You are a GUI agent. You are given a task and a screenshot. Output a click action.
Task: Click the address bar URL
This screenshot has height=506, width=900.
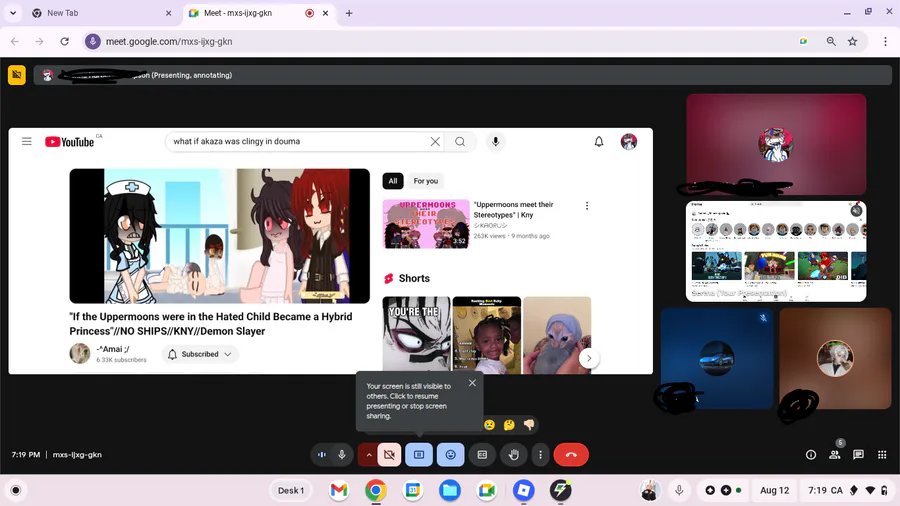click(x=169, y=41)
